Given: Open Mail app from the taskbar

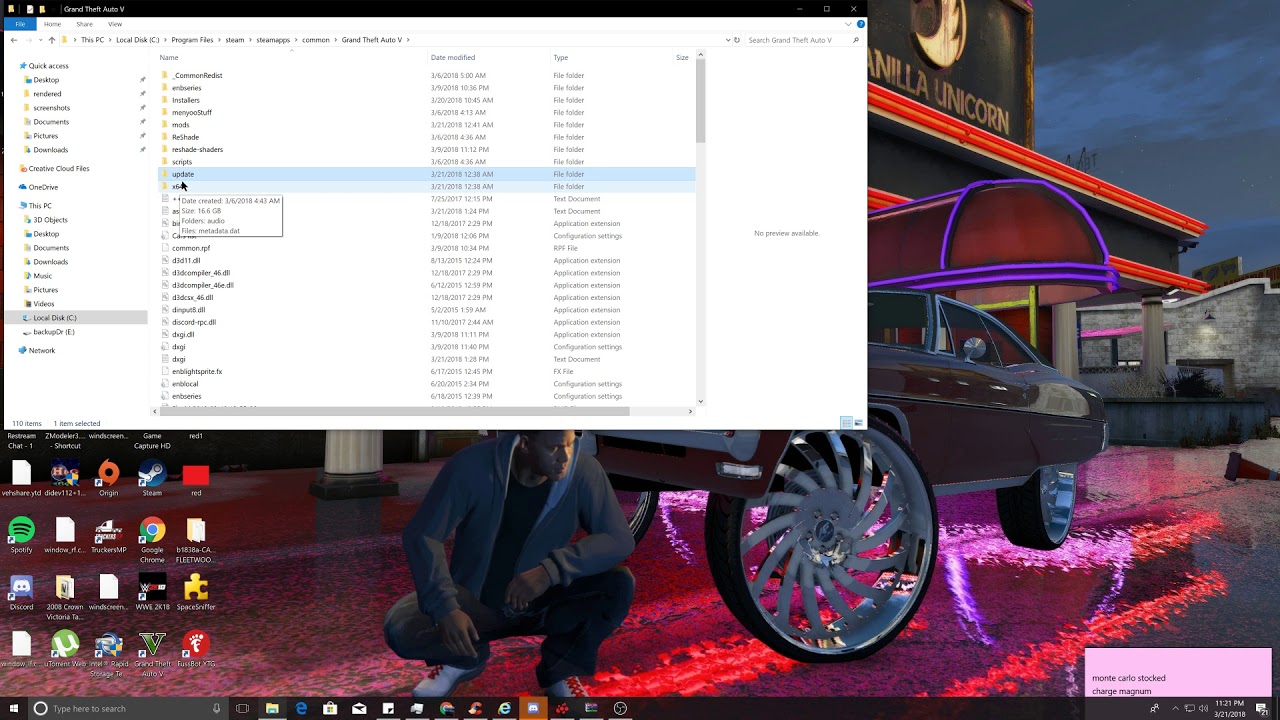Looking at the screenshot, I should pos(359,708).
